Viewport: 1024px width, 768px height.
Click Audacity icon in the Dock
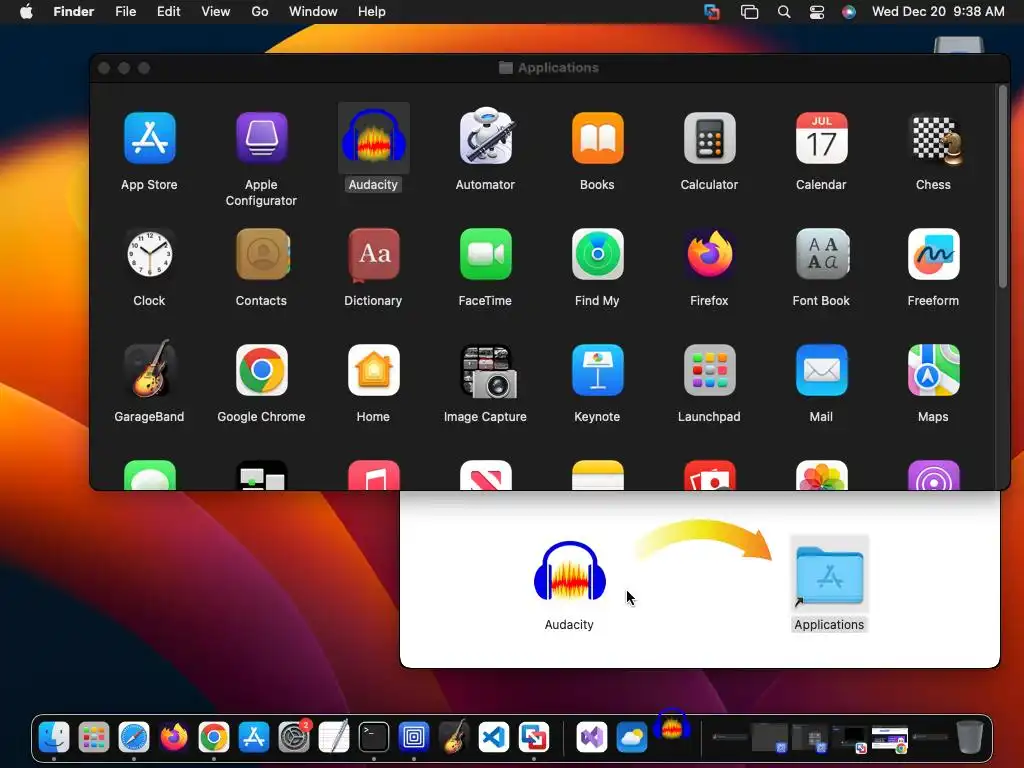pos(671,724)
